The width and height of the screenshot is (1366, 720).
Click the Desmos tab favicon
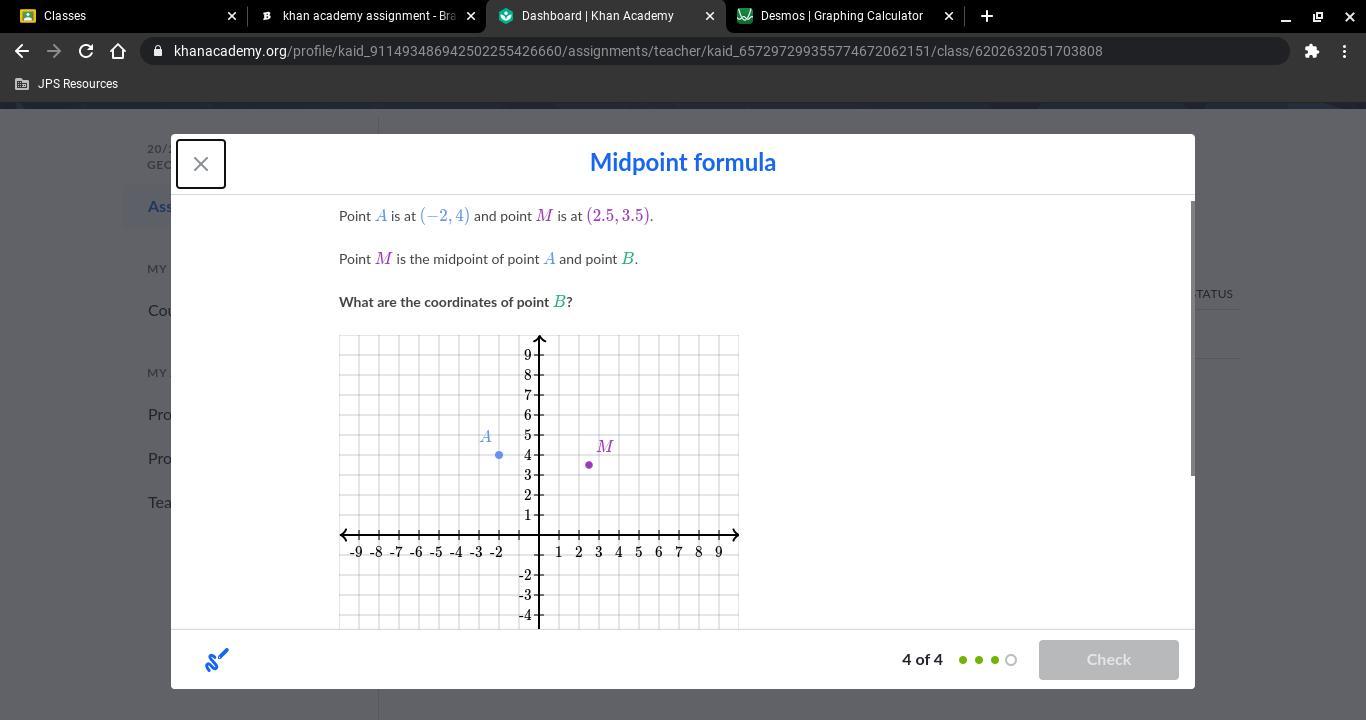(x=745, y=16)
